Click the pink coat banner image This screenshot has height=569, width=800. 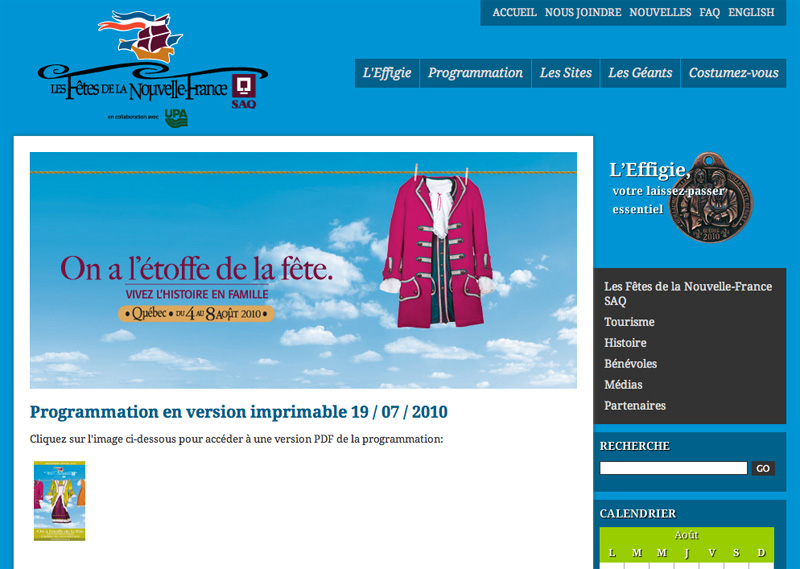coord(303,270)
